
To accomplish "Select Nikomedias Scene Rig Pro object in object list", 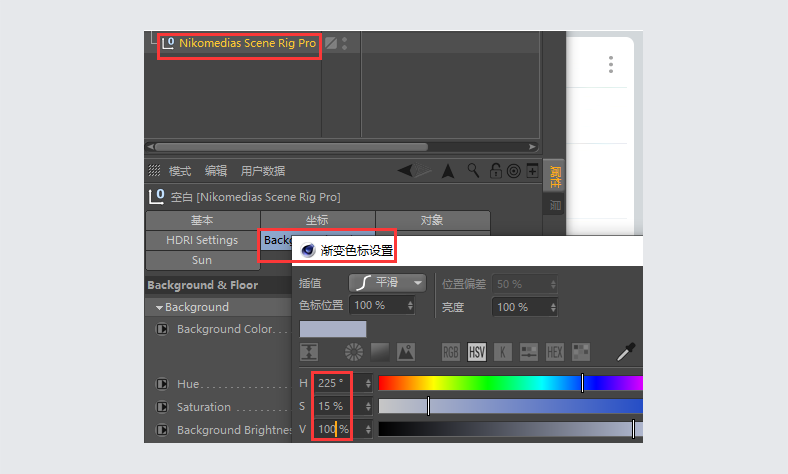I will (247, 43).
